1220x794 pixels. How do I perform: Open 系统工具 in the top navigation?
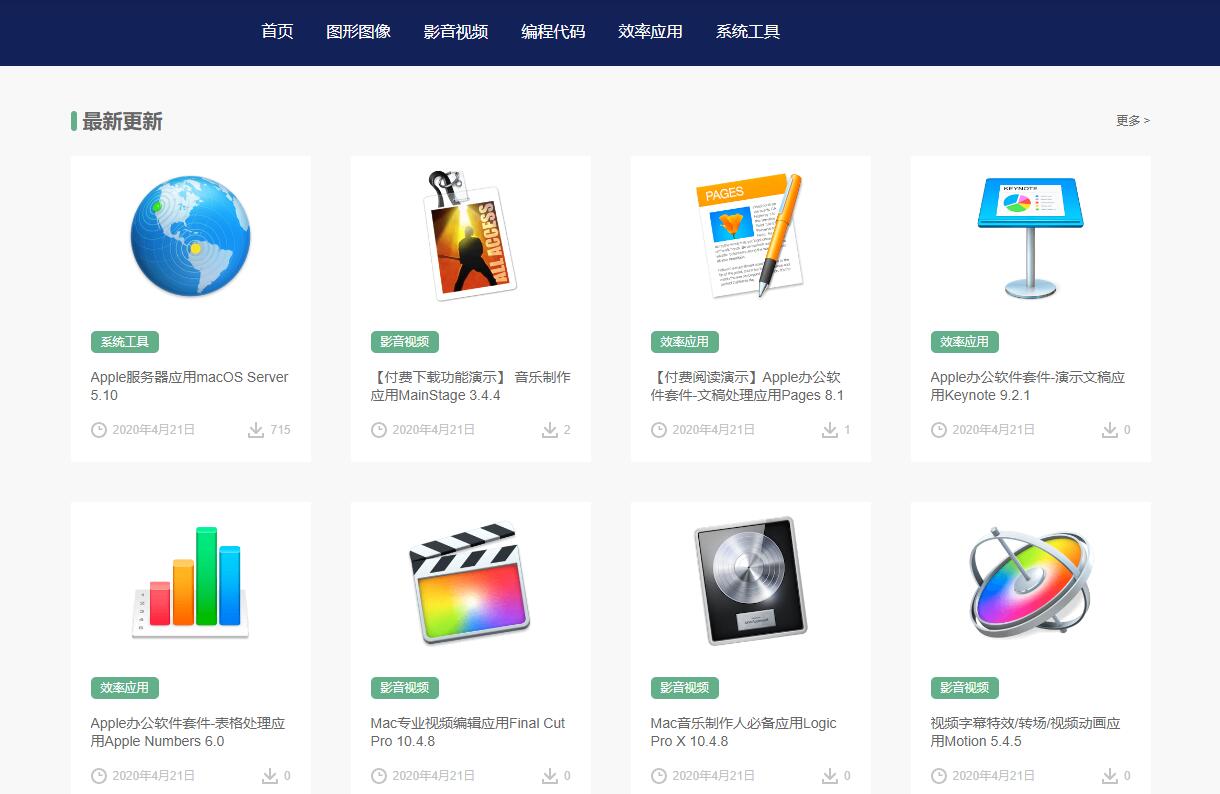tap(747, 31)
